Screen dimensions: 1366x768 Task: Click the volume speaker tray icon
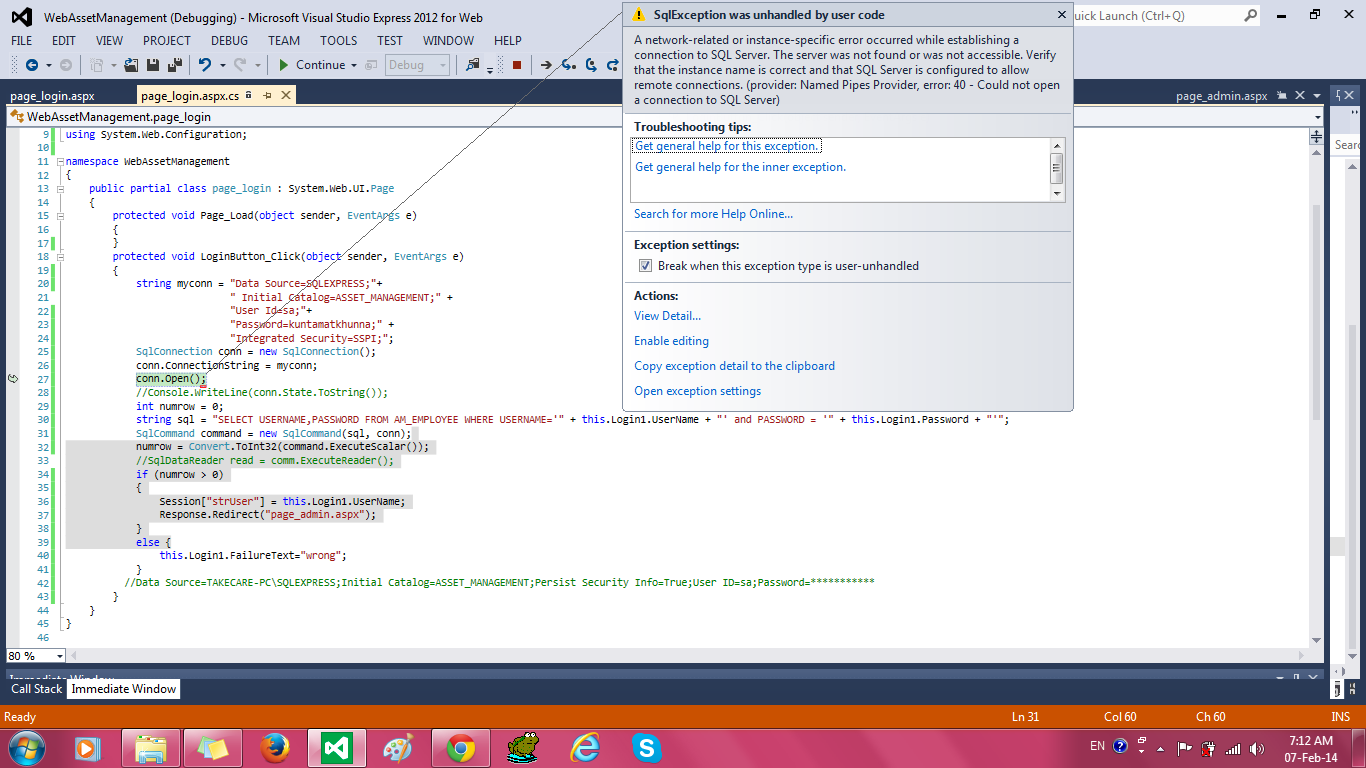point(1255,748)
